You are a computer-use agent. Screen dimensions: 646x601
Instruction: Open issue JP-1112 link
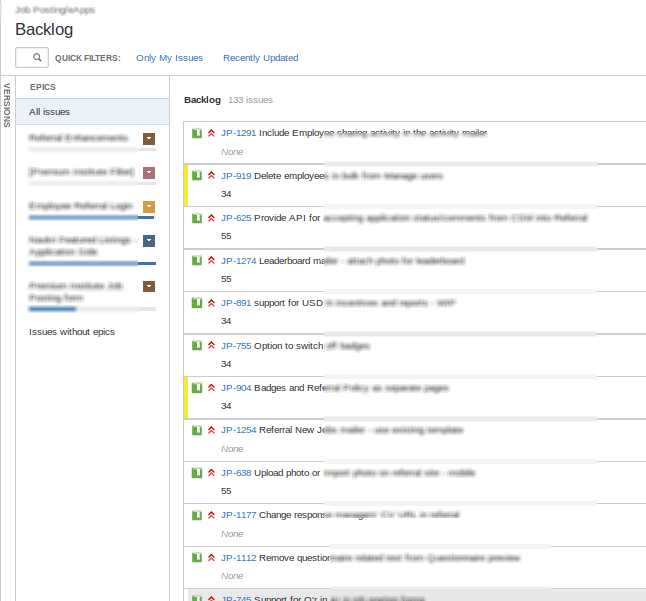click(238, 558)
